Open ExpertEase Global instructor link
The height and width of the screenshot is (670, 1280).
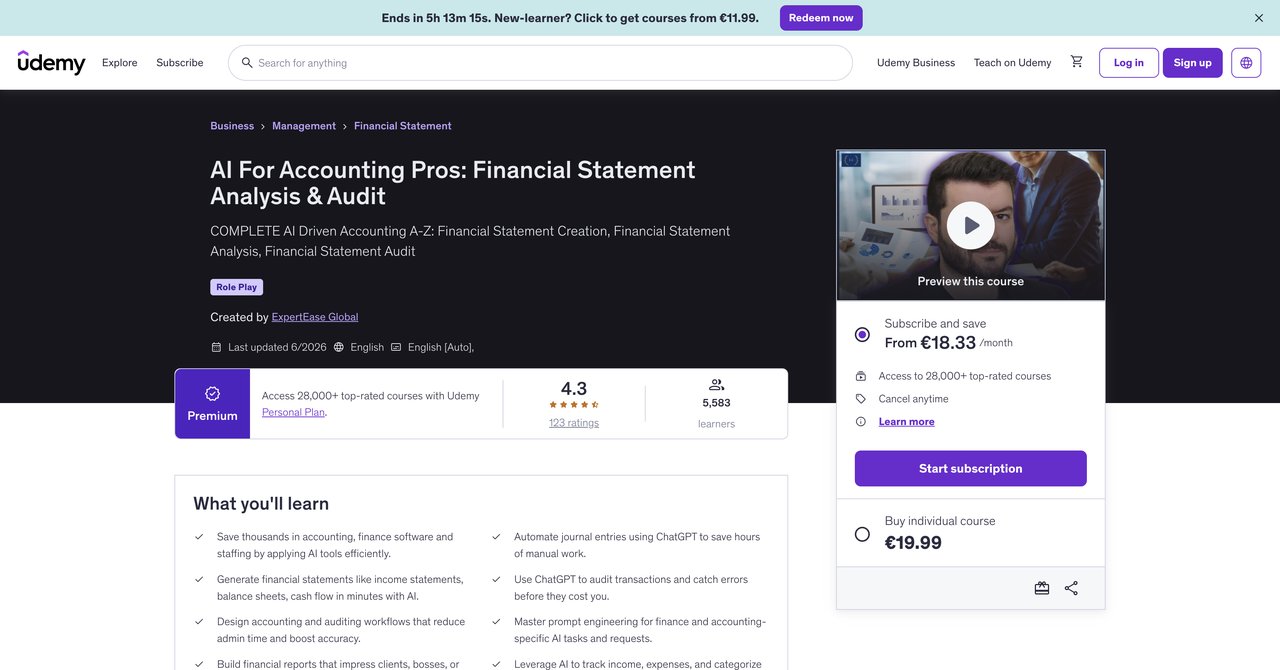(315, 317)
